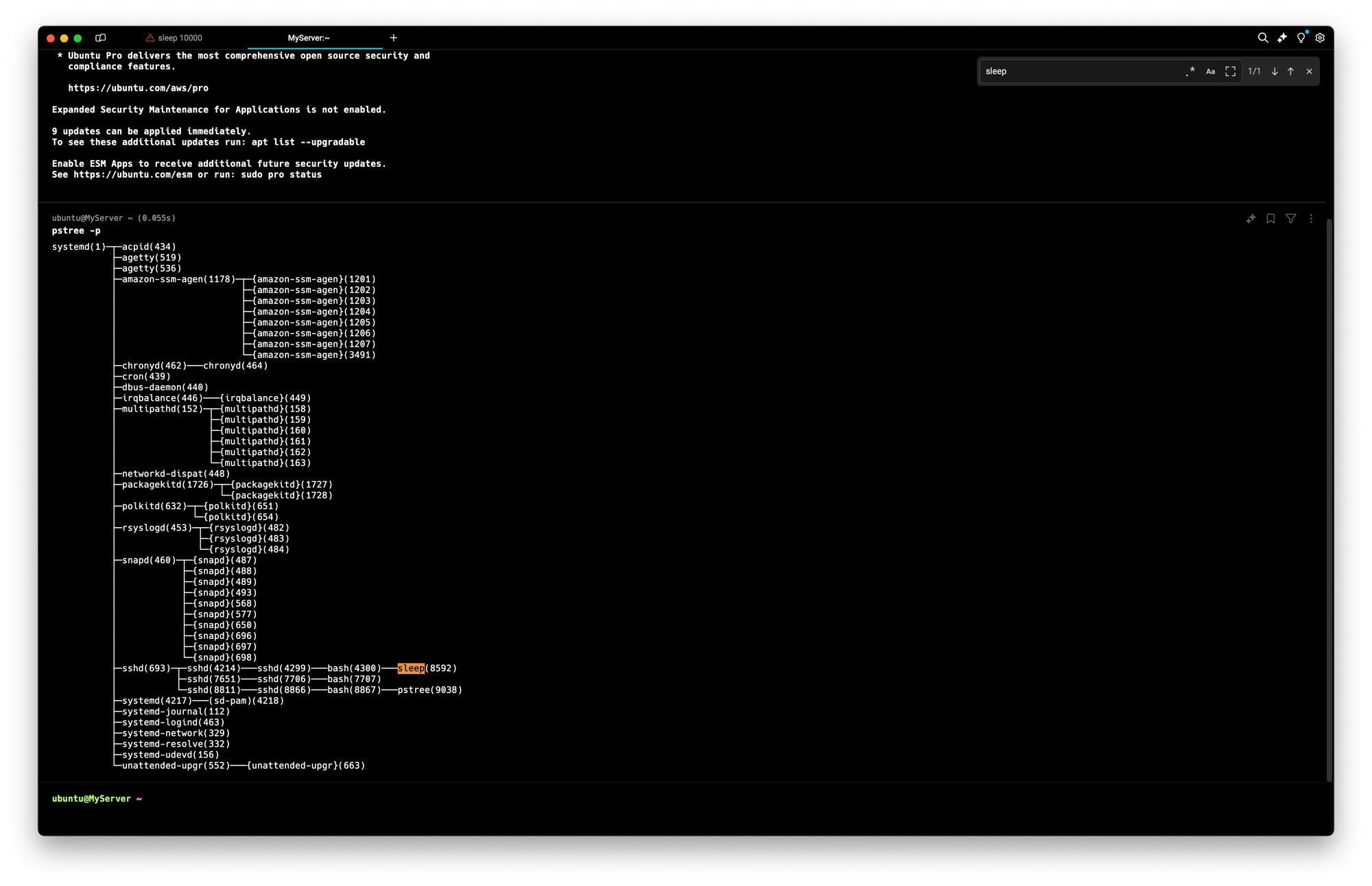Toggle case-sensitive search option
The image size is (1372, 886).
[x=1210, y=71]
